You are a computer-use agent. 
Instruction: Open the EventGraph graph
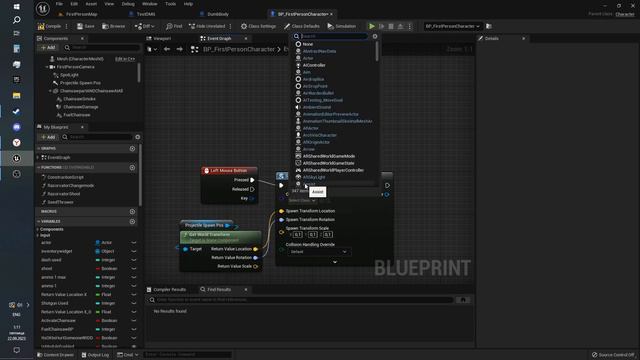point(59,158)
